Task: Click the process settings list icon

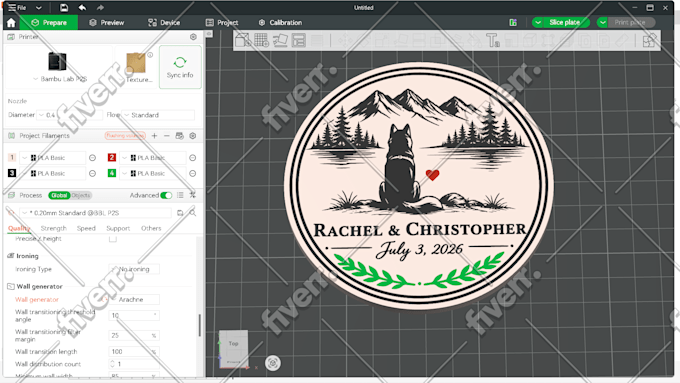Action: point(180,195)
